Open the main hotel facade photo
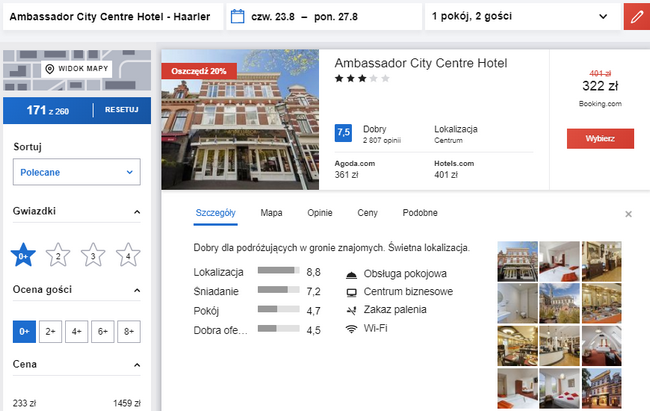The width and height of the screenshot is (650, 411). (240, 120)
